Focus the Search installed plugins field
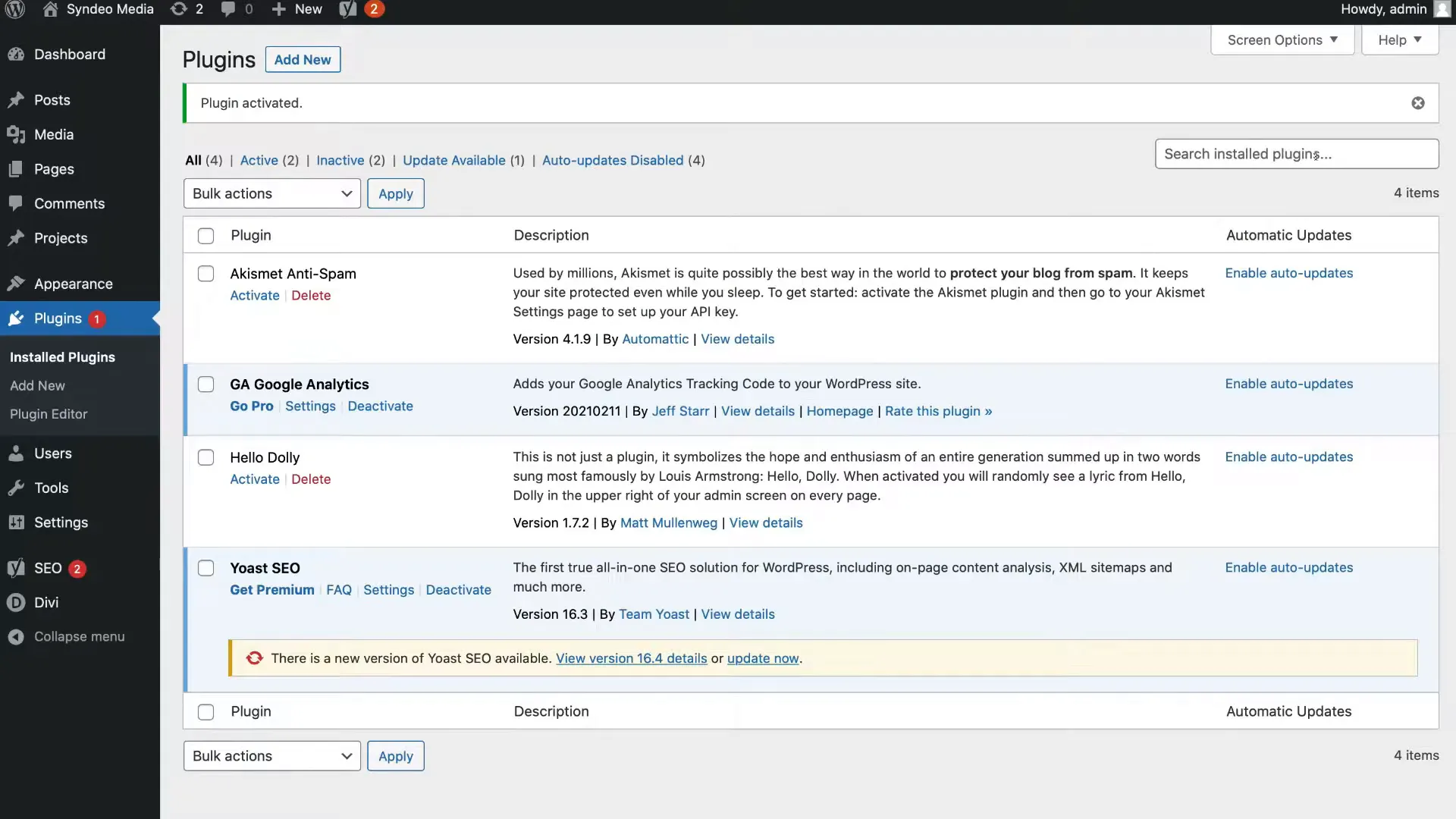The height and width of the screenshot is (819, 1456). [1296, 154]
